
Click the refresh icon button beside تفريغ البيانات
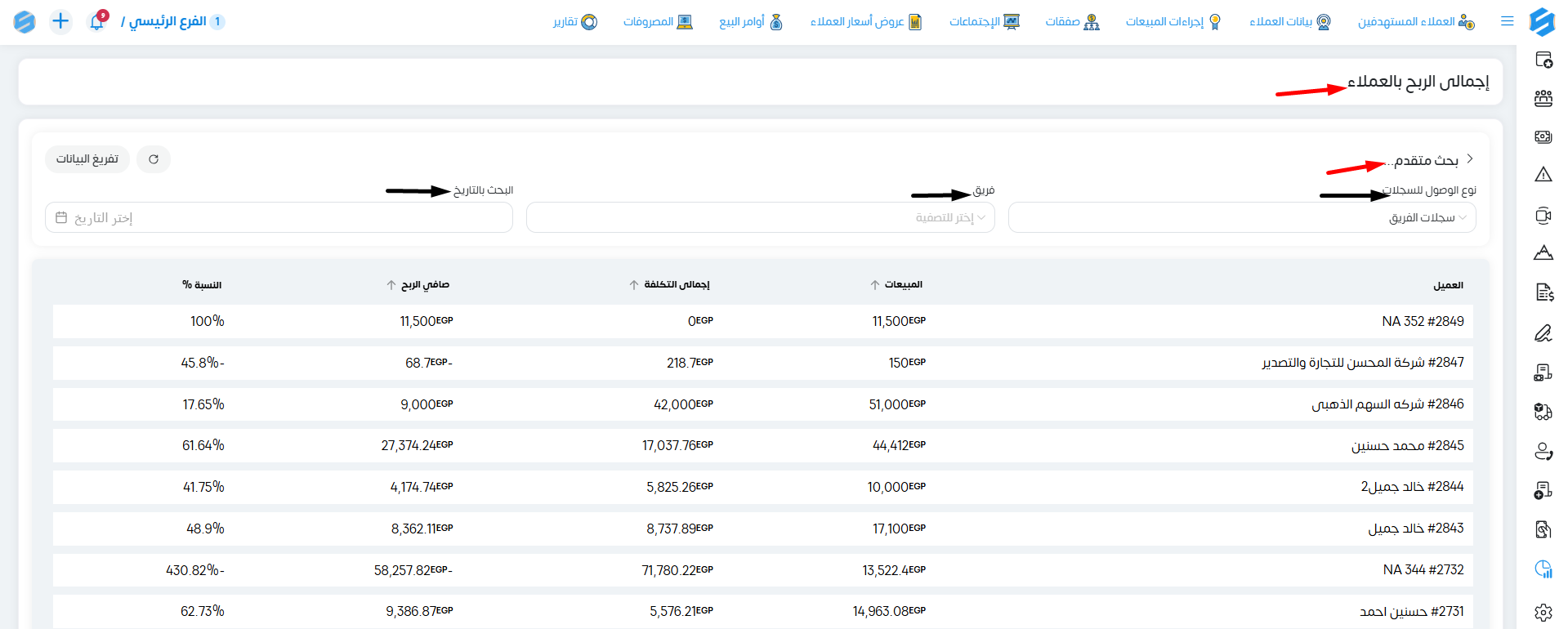point(154,159)
